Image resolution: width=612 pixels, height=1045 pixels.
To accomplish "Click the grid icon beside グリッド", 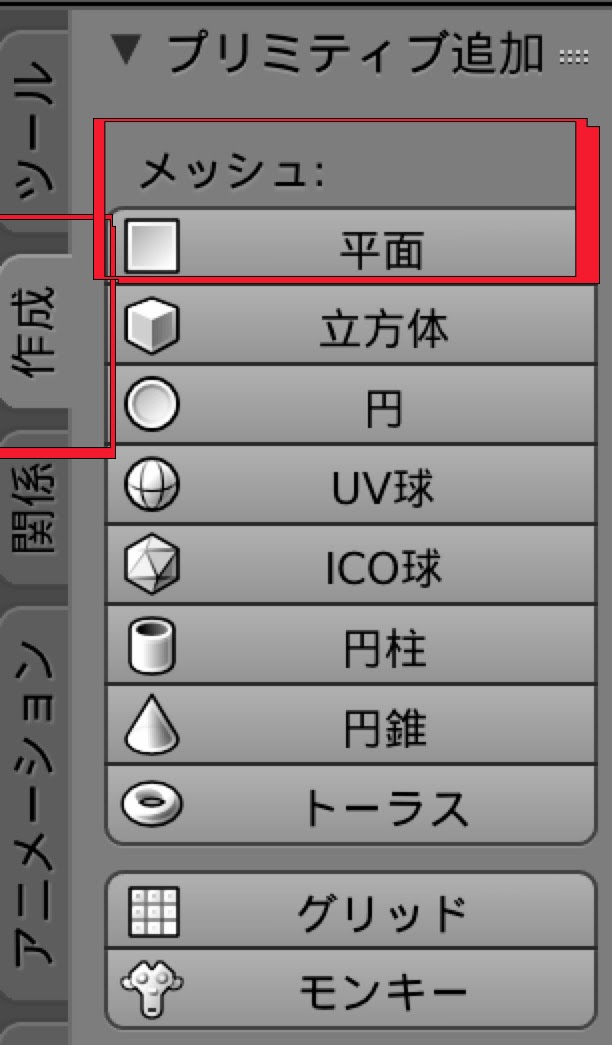I will click(153, 911).
